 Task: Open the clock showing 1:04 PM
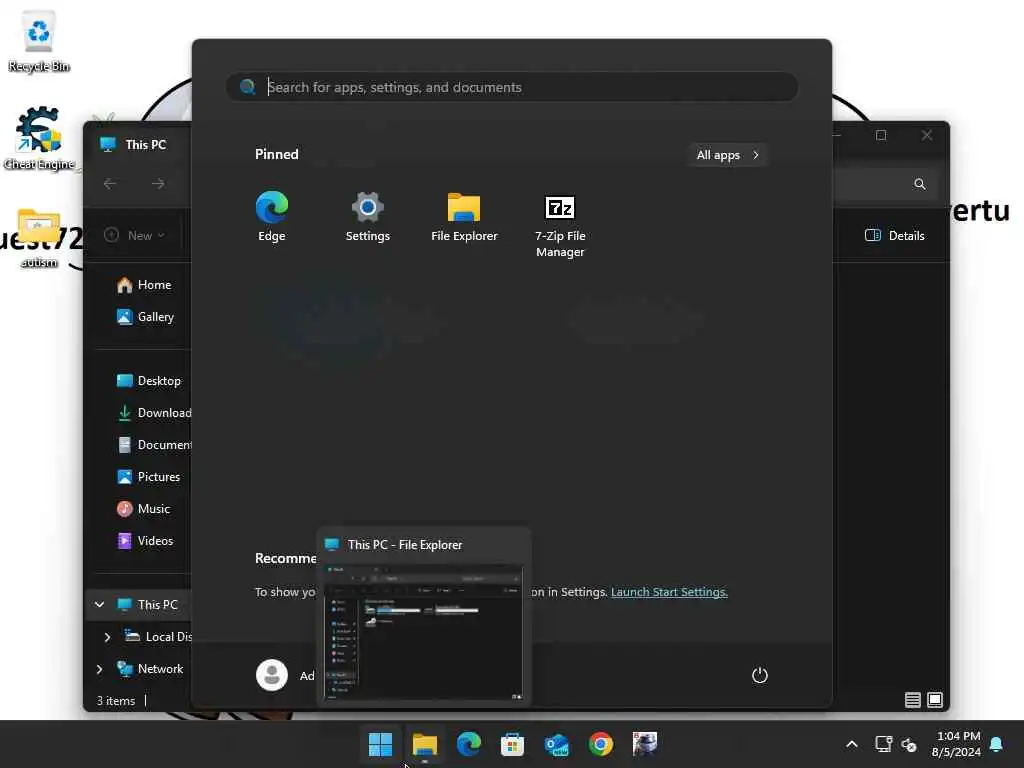click(x=956, y=744)
